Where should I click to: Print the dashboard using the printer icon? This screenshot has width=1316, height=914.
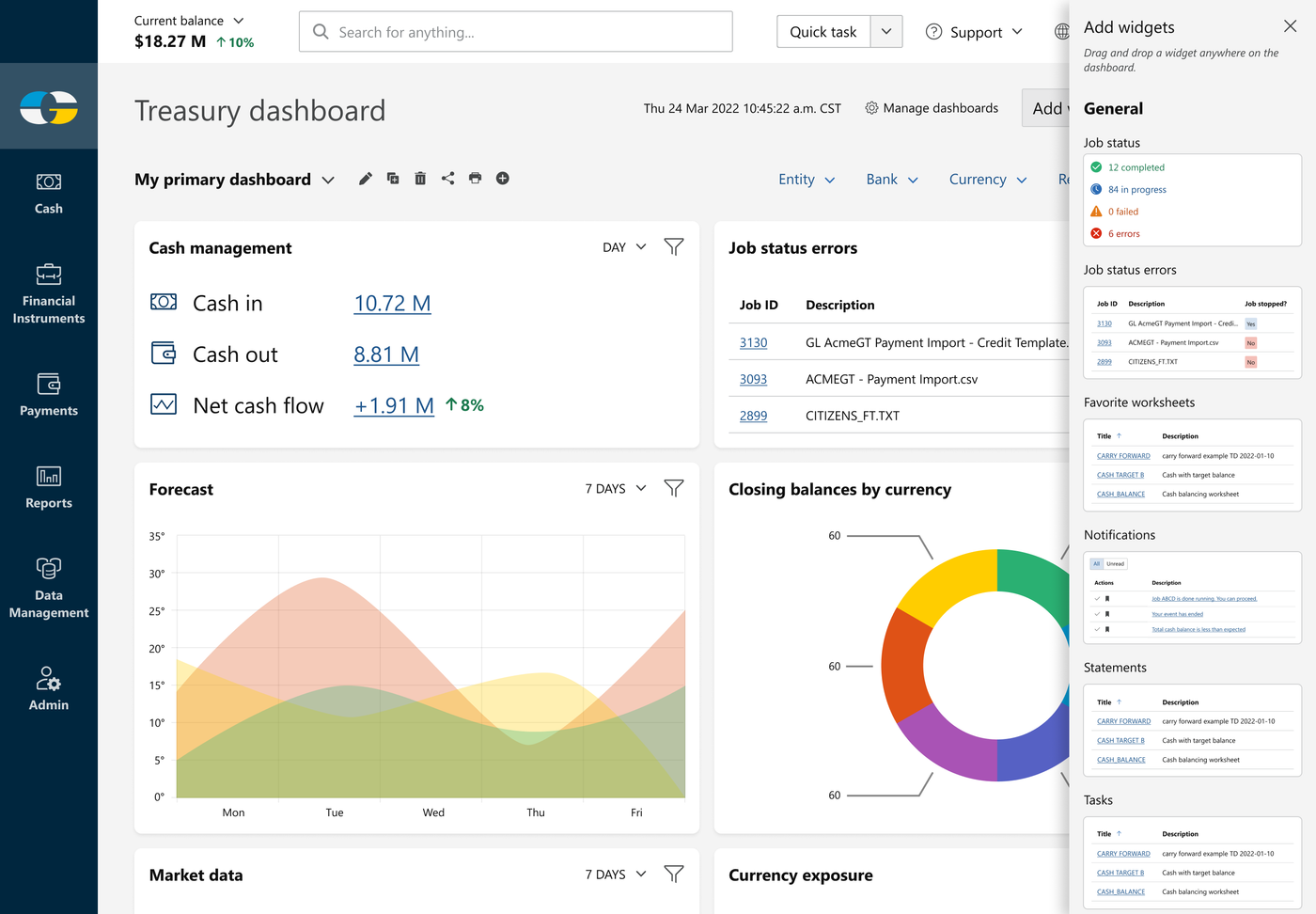click(x=475, y=178)
